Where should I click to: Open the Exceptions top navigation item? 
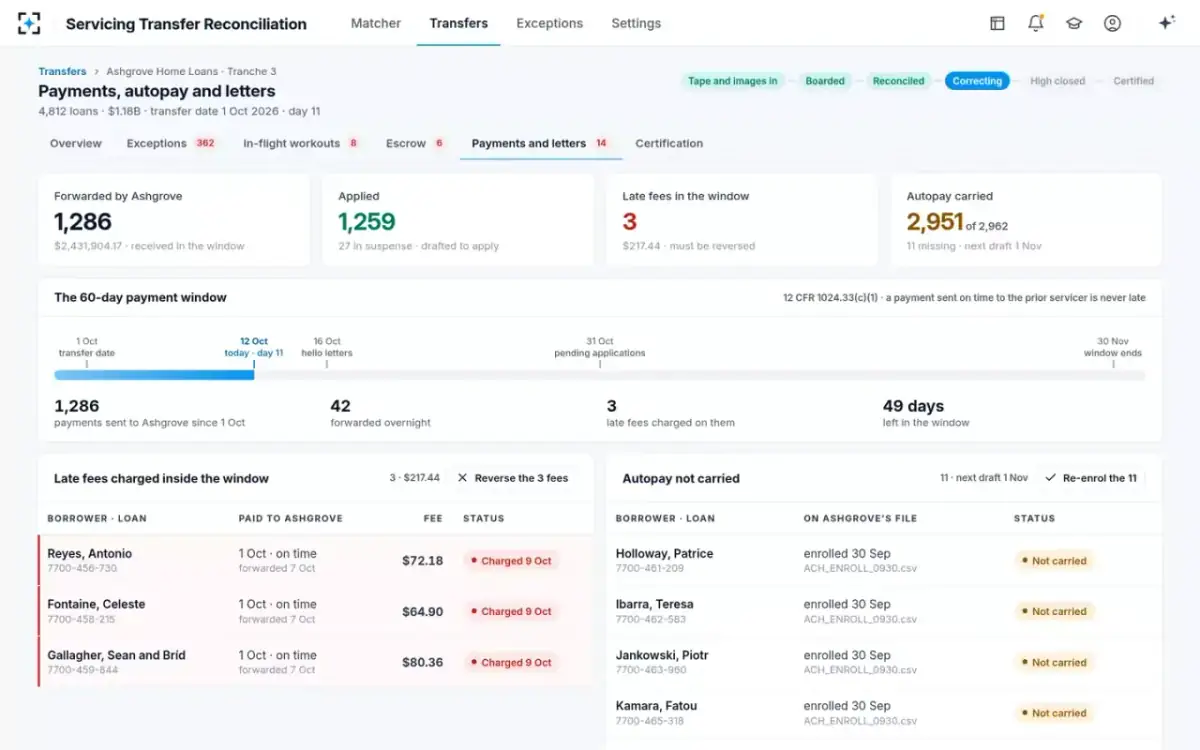tap(550, 23)
